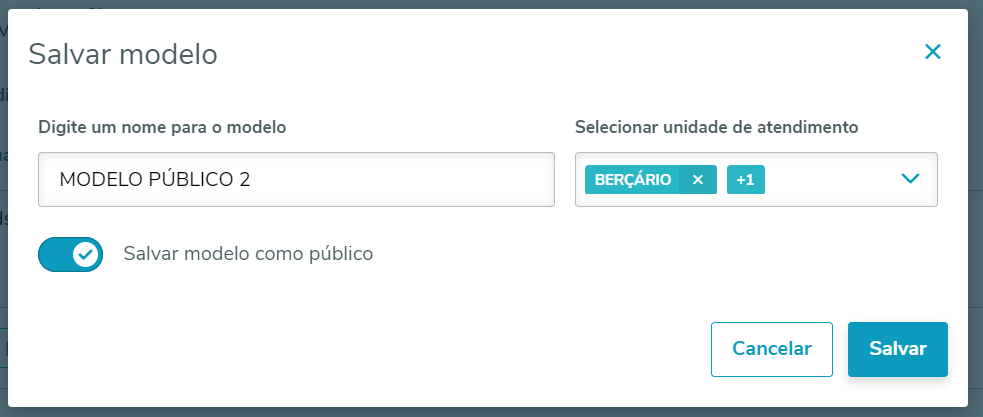Click the MODELO PÚBLICO 2 text
The height and width of the screenshot is (417, 983).
tap(155, 180)
